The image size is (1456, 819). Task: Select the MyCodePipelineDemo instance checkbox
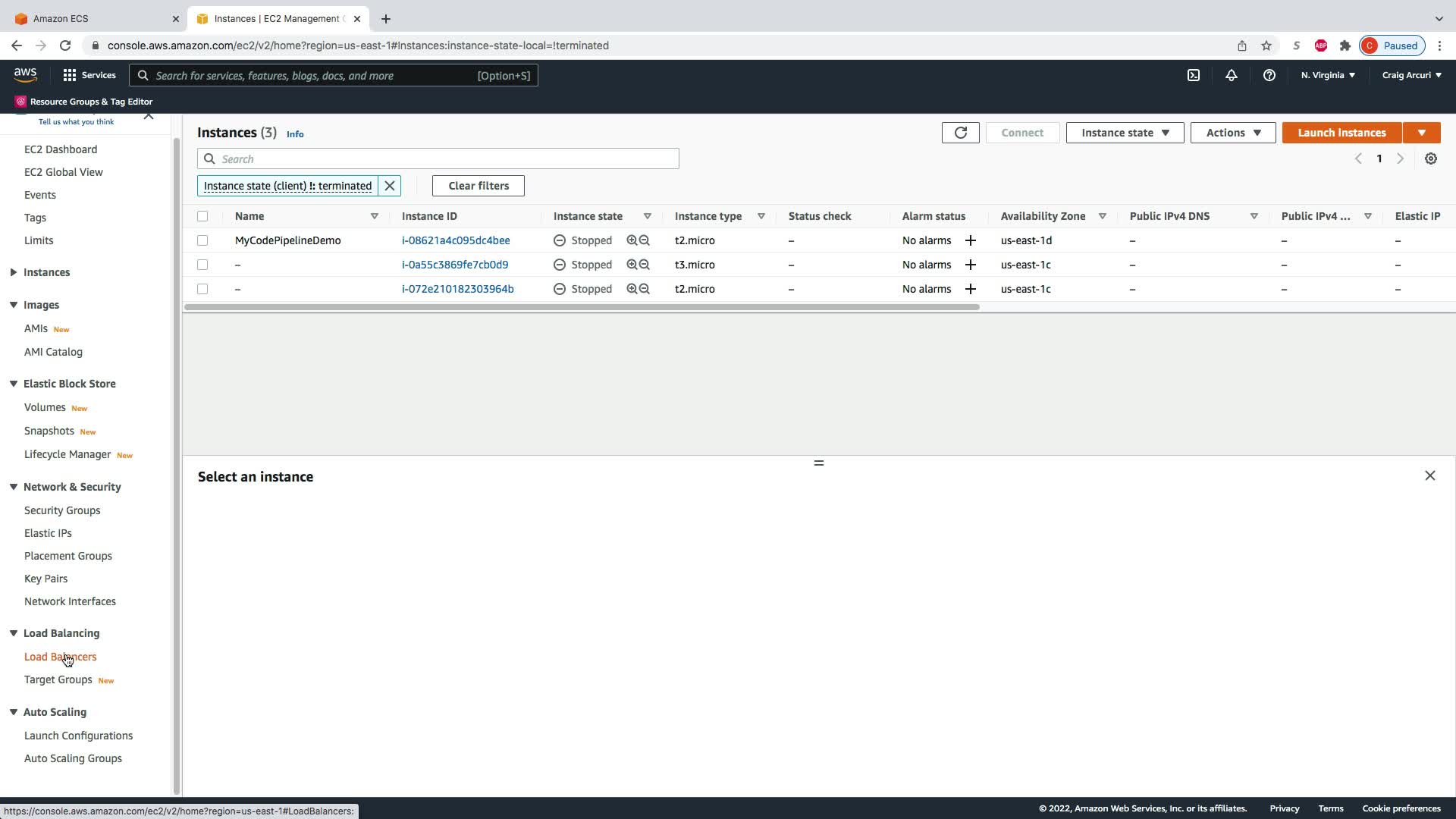pyautogui.click(x=202, y=240)
